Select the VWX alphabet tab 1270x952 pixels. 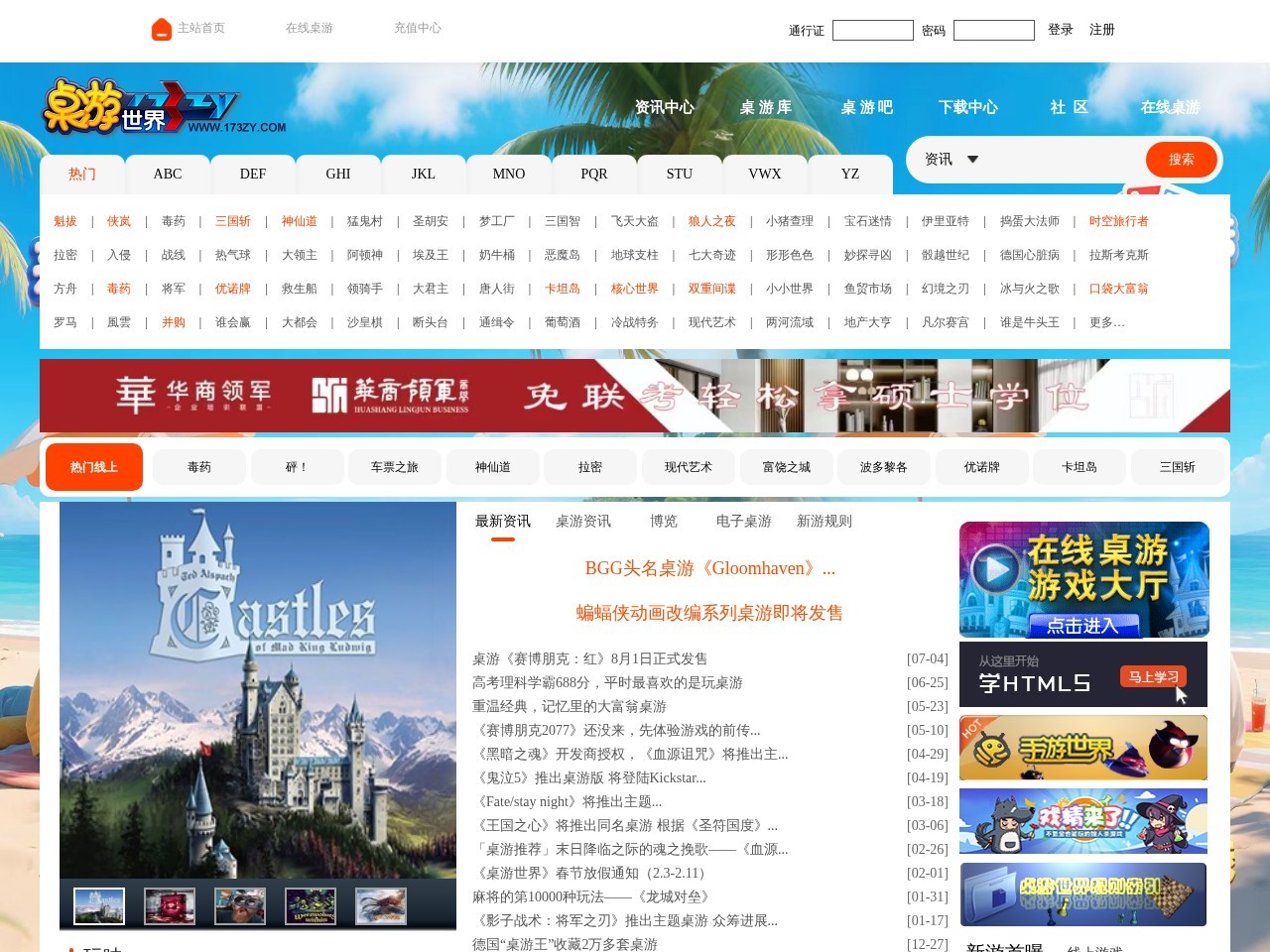tap(765, 175)
